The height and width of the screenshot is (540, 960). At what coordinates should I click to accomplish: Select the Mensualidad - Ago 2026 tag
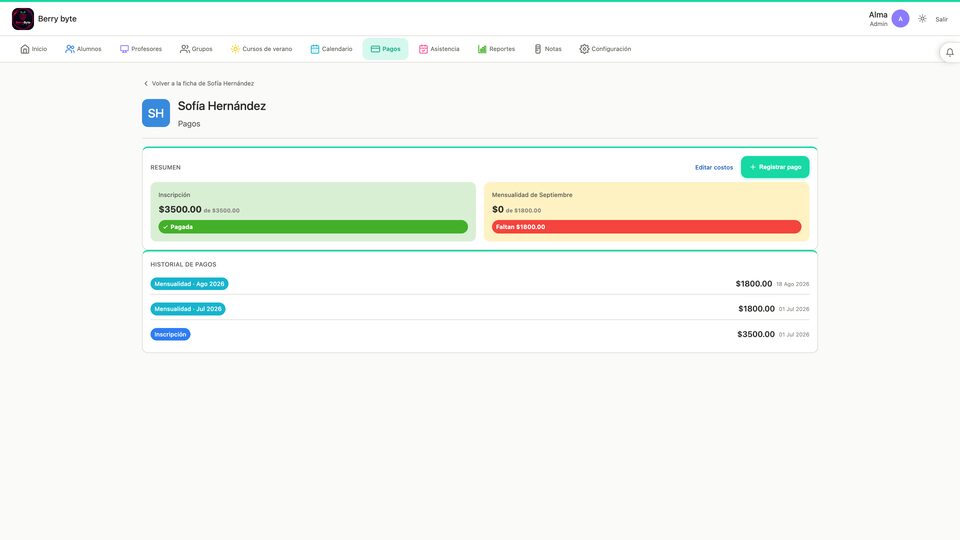click(189, 283)
